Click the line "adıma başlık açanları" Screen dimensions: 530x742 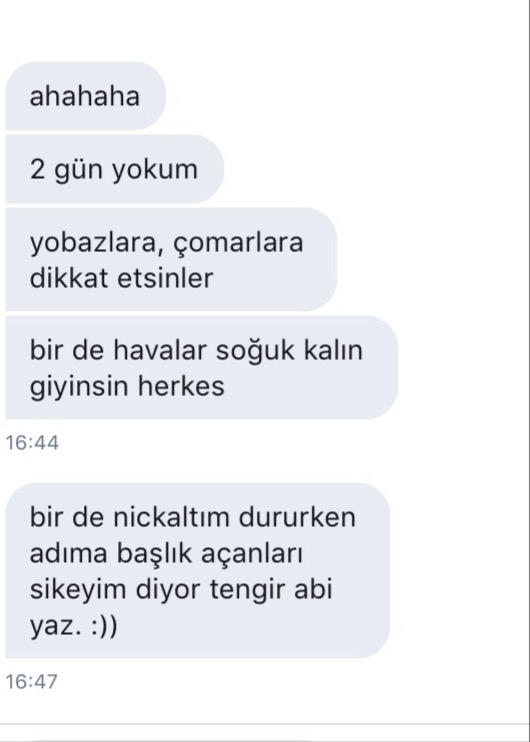click(x=166, y=554)
